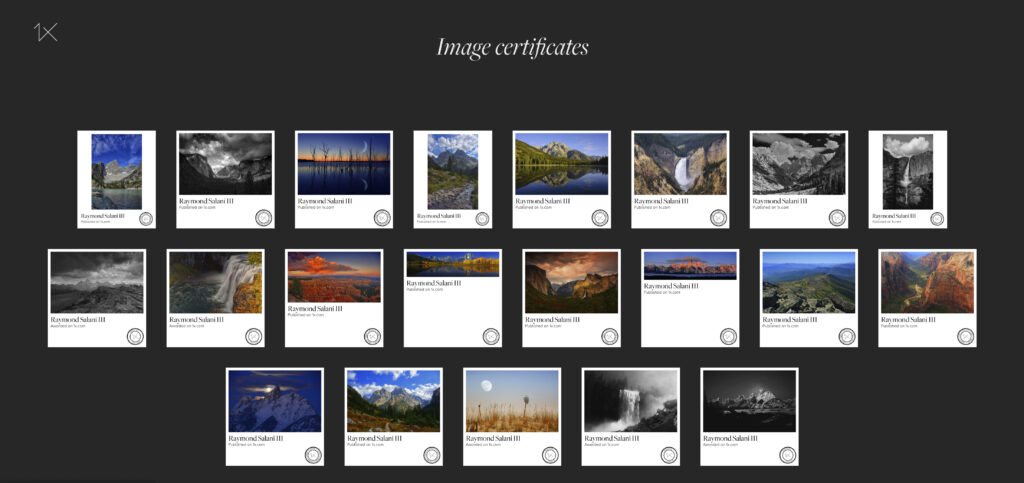Image resolution: width=1024 pixels, height=483 pixels.
Task: Click the seal stamp on the moon over golden grass certificate
Action: pyautogui.click(x=550, y=455)
